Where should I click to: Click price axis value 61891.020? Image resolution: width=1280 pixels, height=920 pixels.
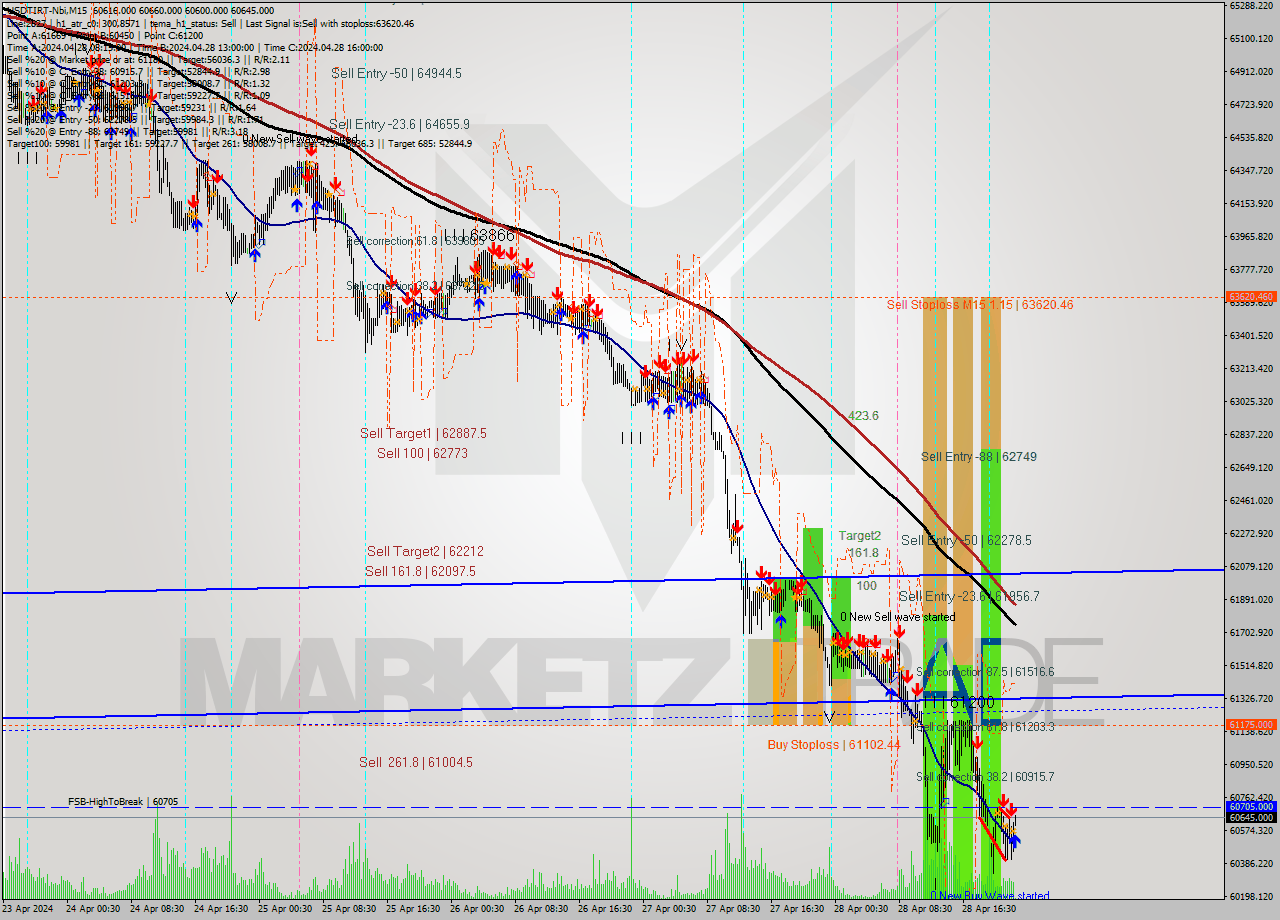point(1251,599)
